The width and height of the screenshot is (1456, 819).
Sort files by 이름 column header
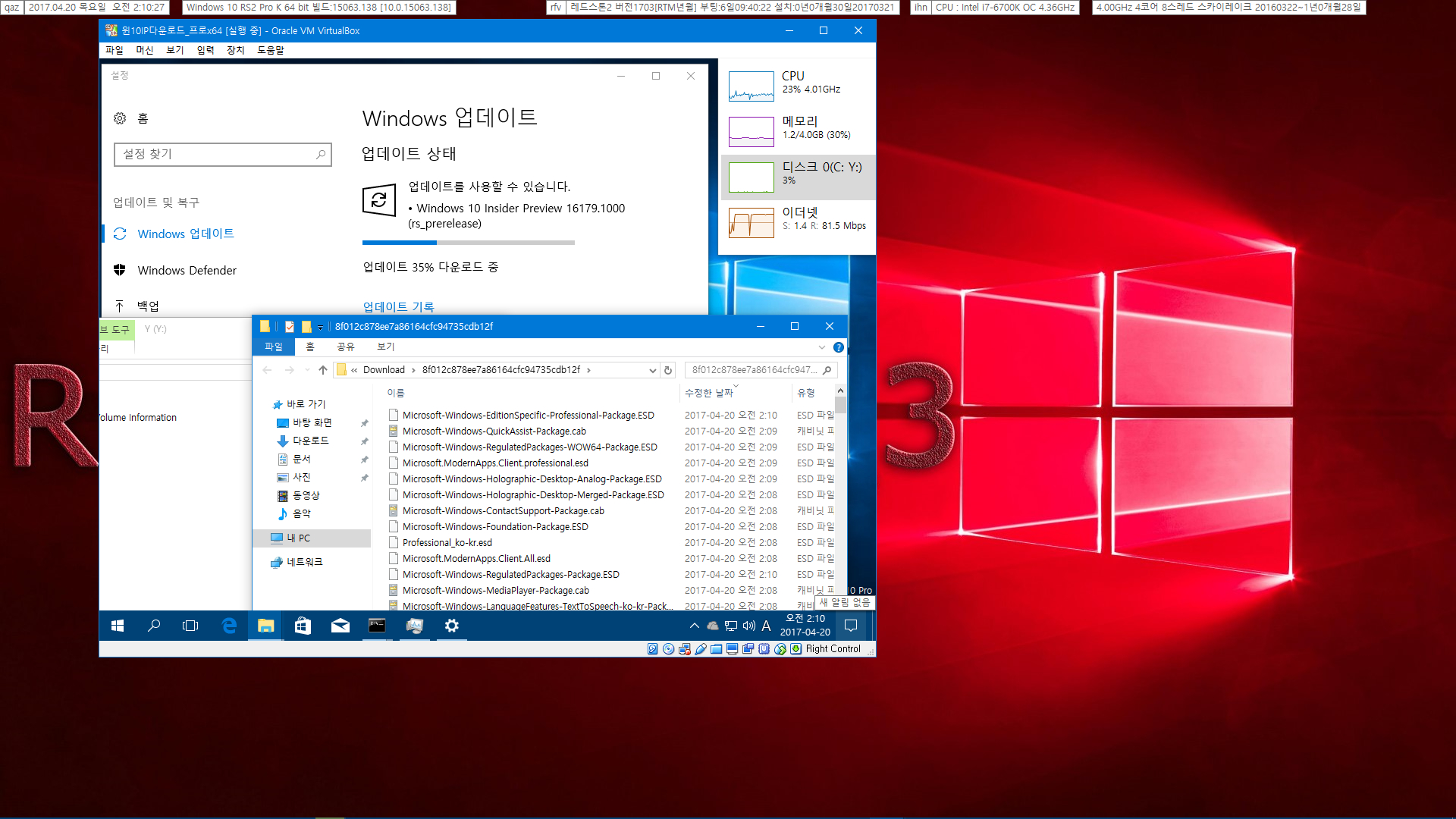coord(396,393)
